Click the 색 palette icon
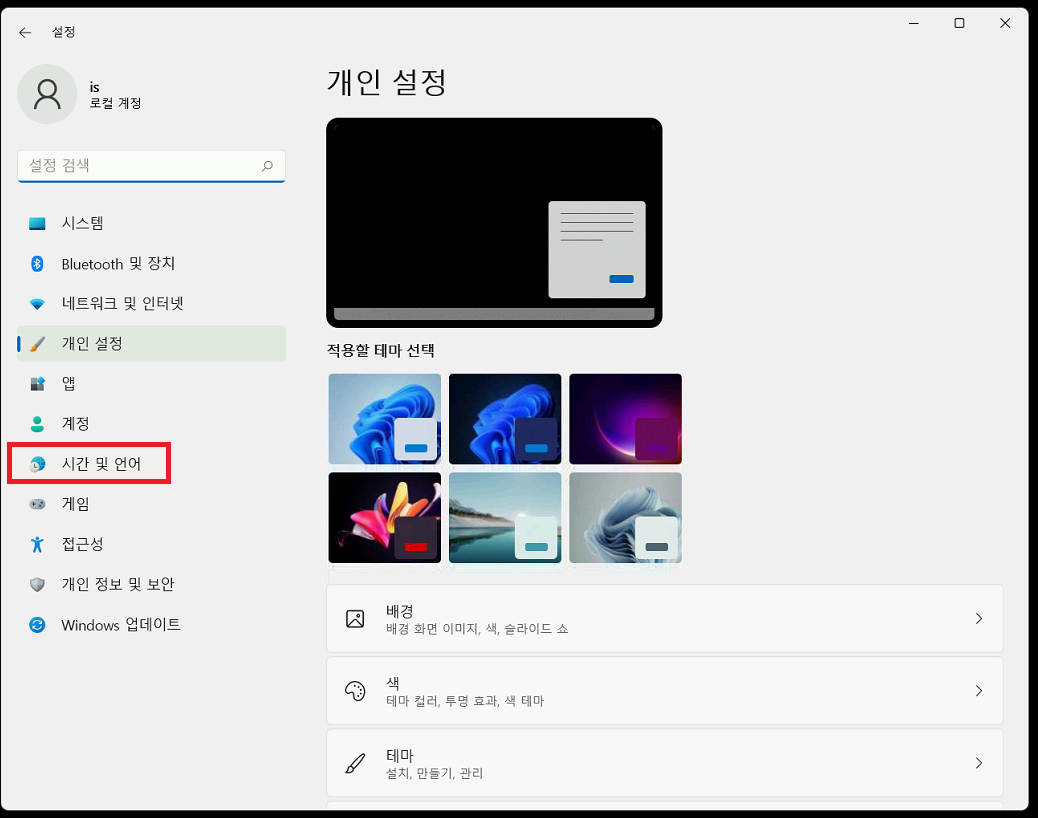Viewport: 1038px width, 818px height. tap(355, 691)
